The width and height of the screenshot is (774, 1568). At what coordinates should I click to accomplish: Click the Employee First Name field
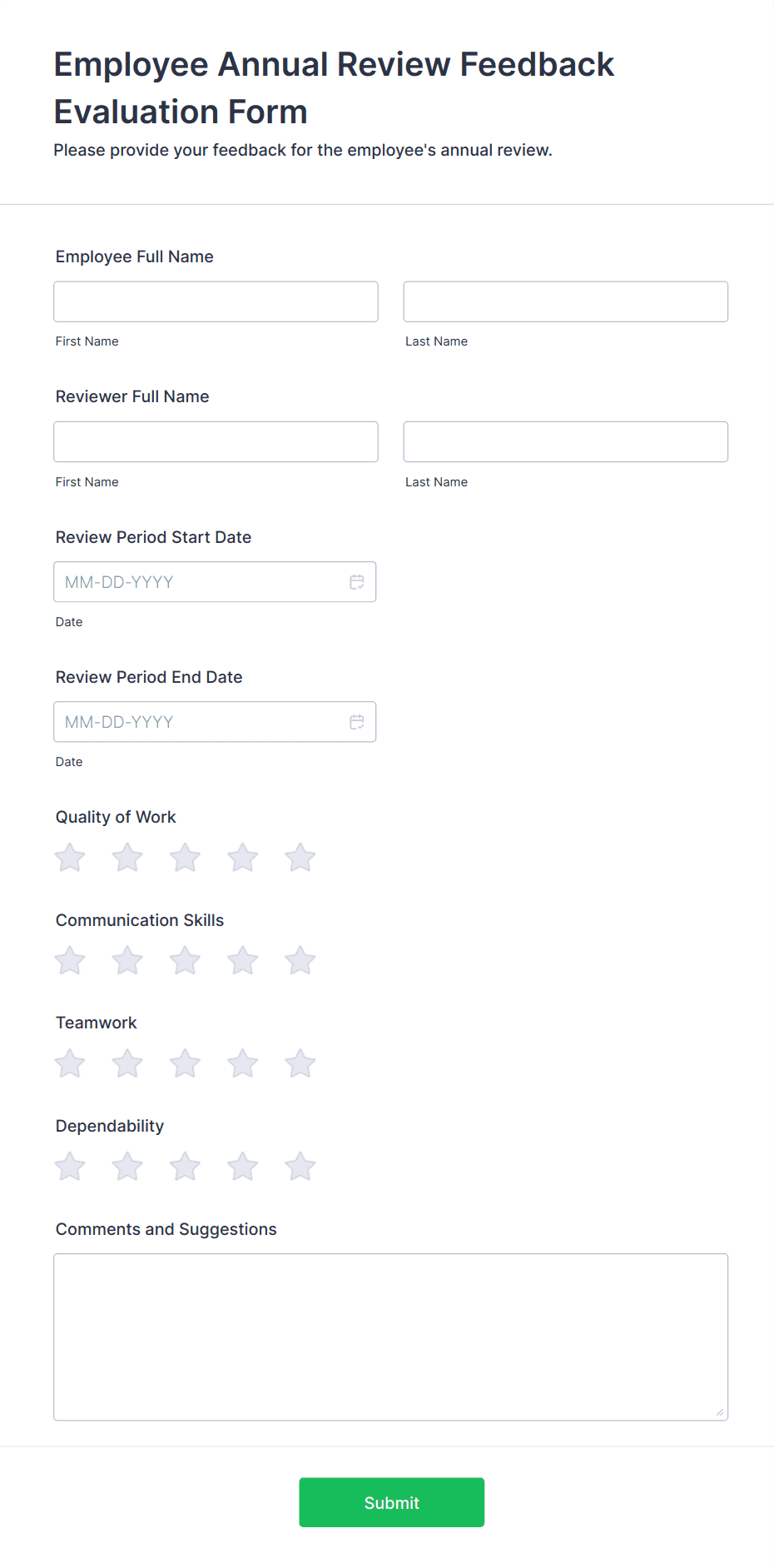point(215,301)
